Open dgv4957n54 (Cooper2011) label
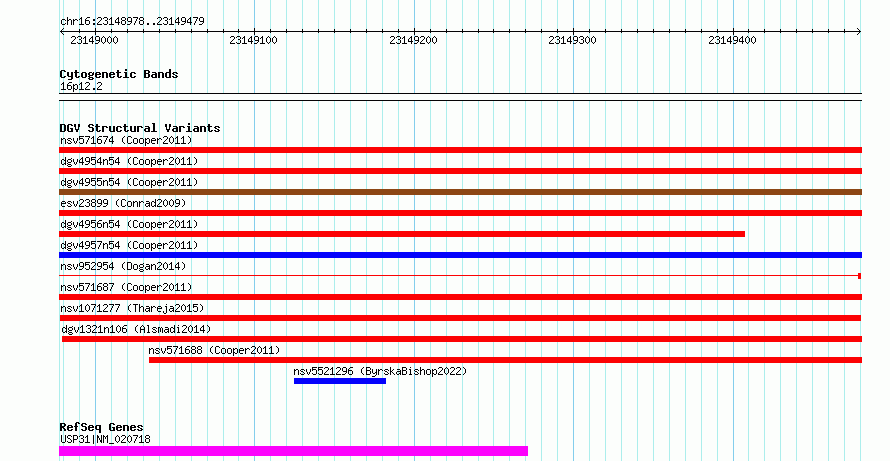 coord(129,245)
